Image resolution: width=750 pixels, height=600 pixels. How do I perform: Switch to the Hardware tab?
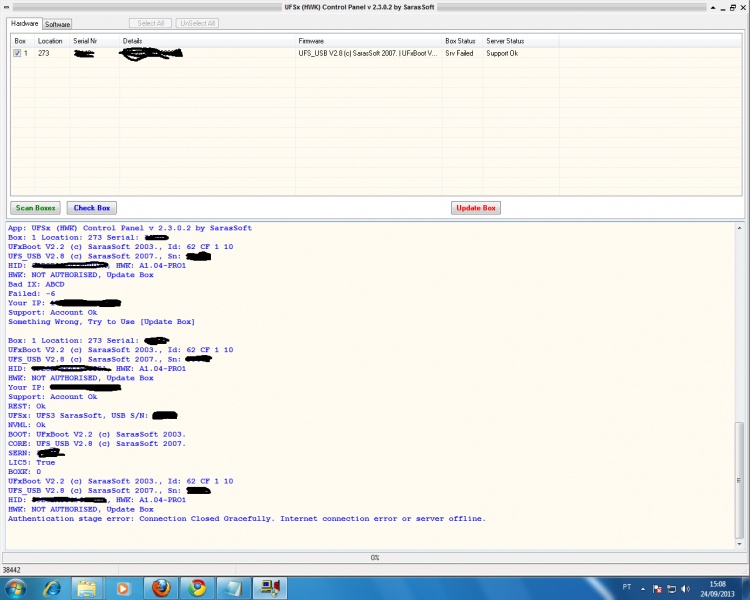(24, 23)
